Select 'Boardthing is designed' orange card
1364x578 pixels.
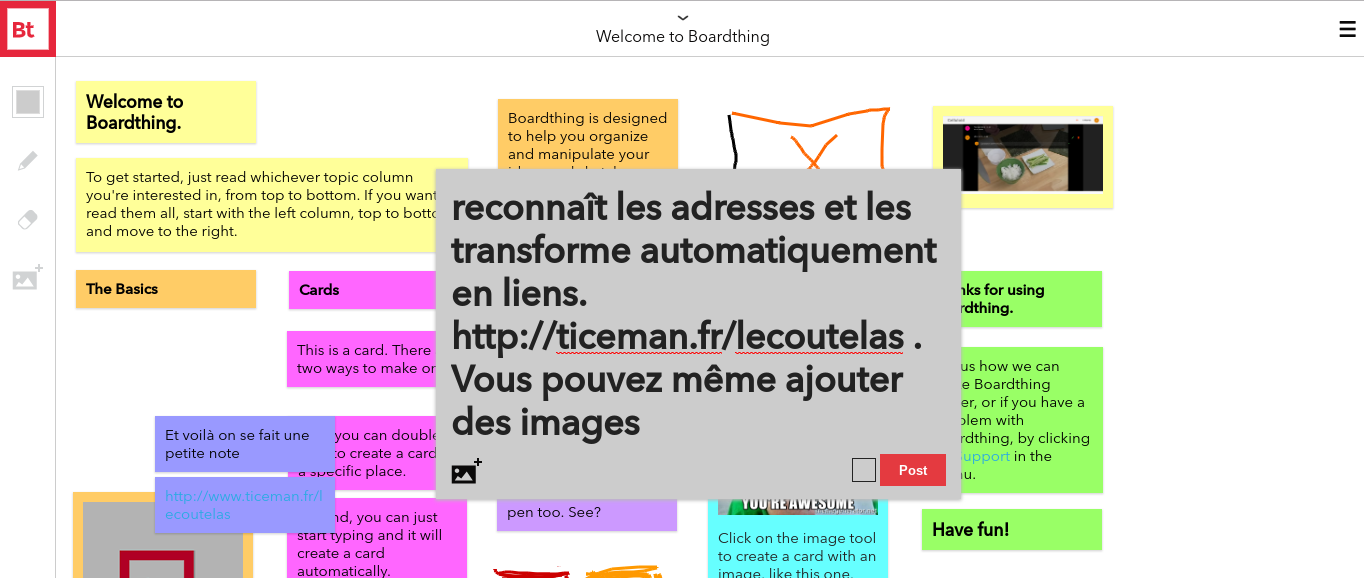pos(588,134)
